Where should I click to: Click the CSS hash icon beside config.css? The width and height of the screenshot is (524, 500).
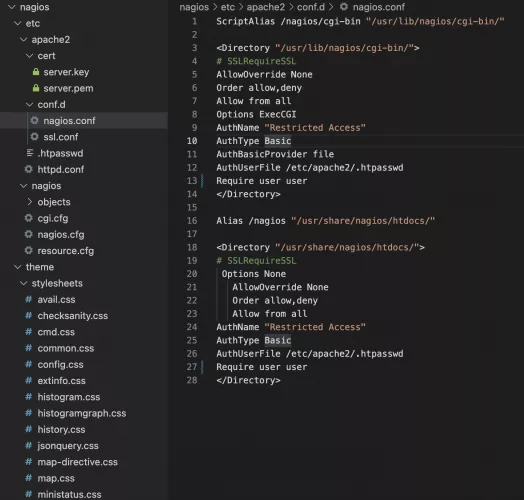[29, 364]
